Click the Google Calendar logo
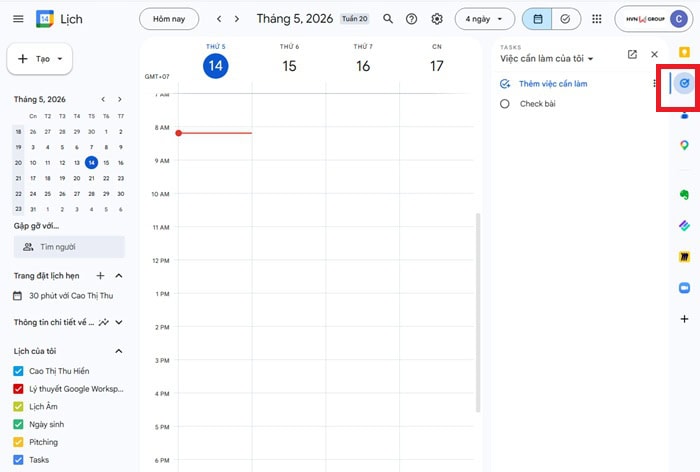 [x=45, y=19]
